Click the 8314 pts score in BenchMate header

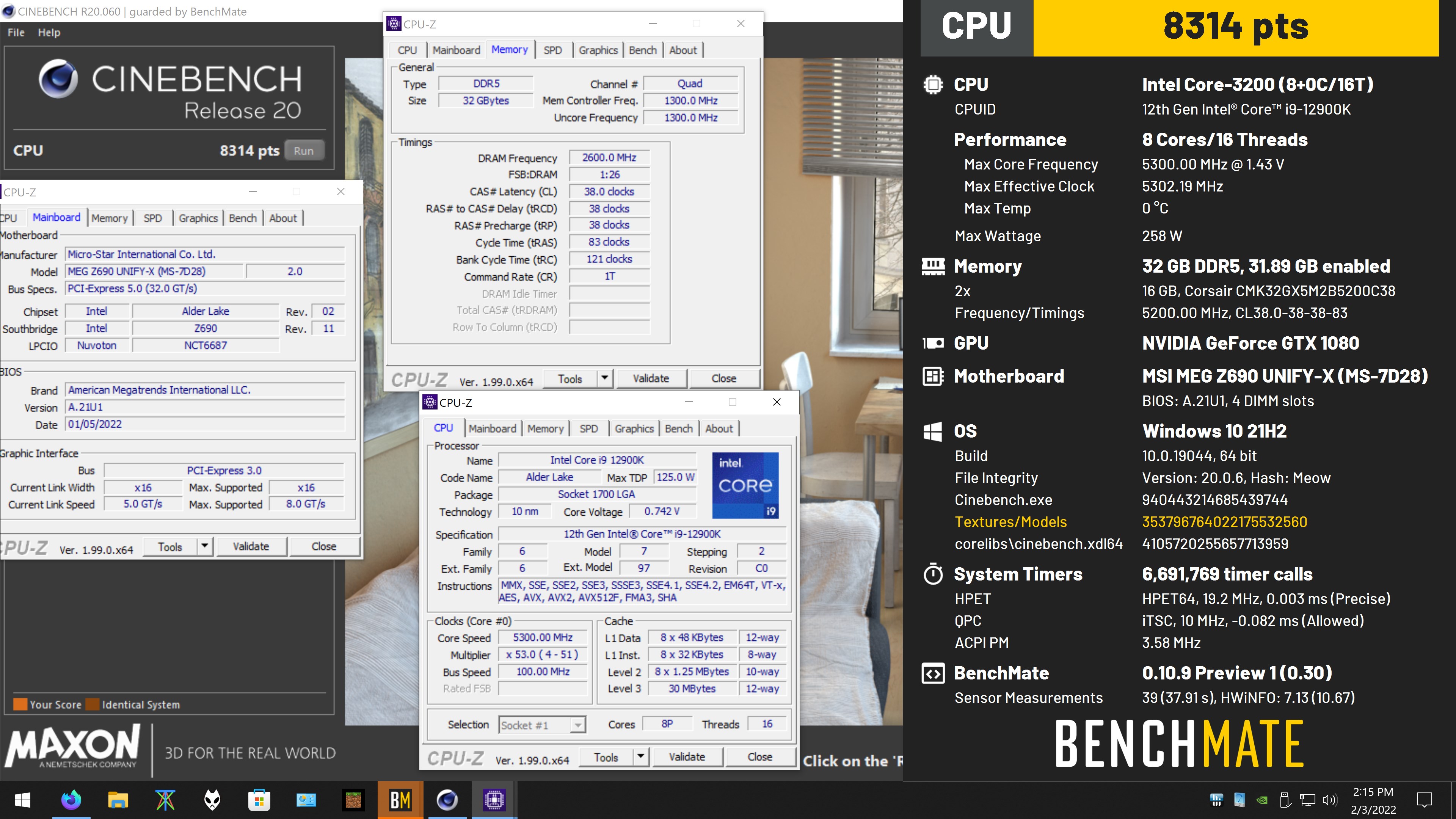click(x=1236, y=26)
